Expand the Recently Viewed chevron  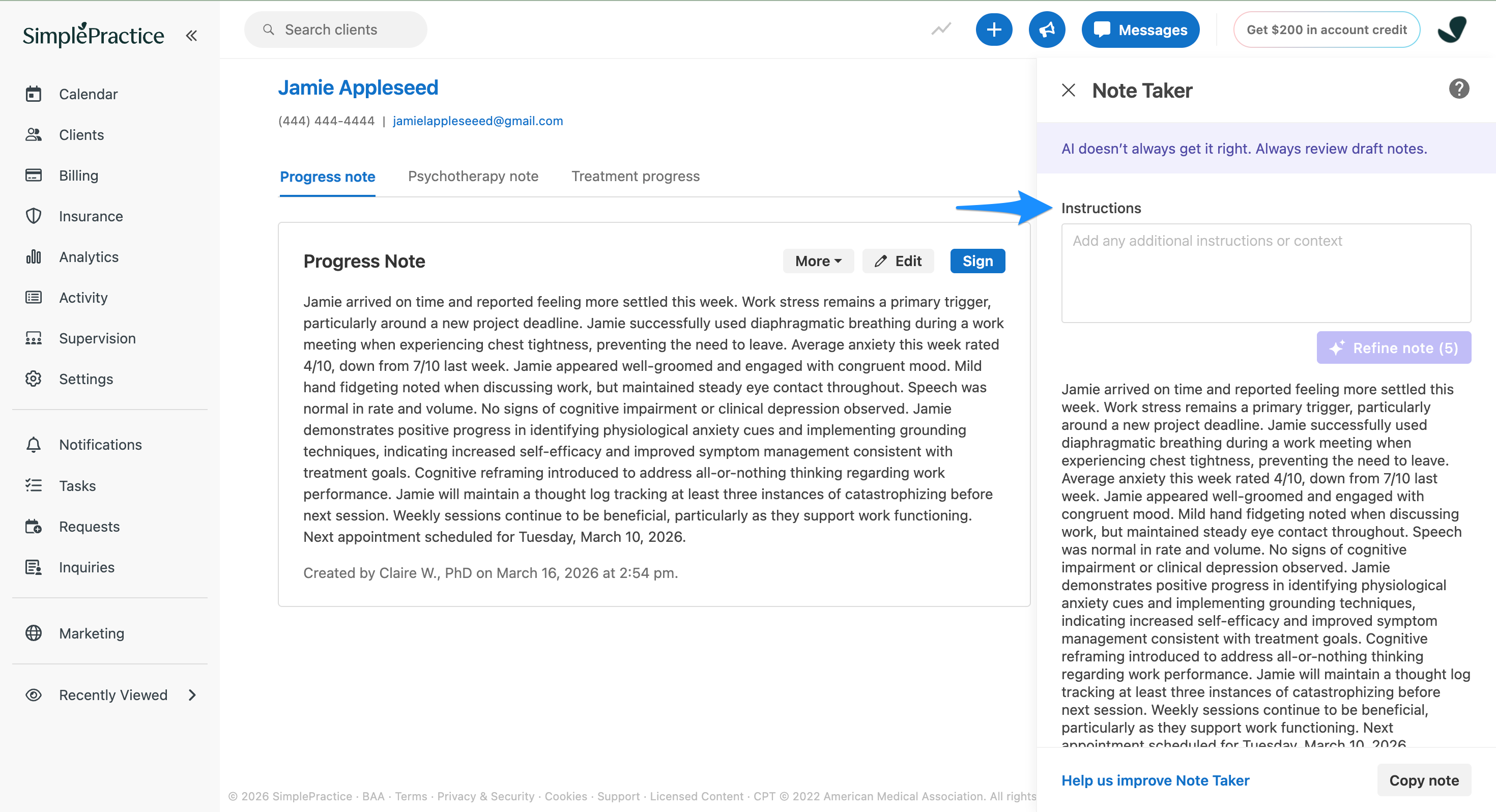tap(193, 694)
